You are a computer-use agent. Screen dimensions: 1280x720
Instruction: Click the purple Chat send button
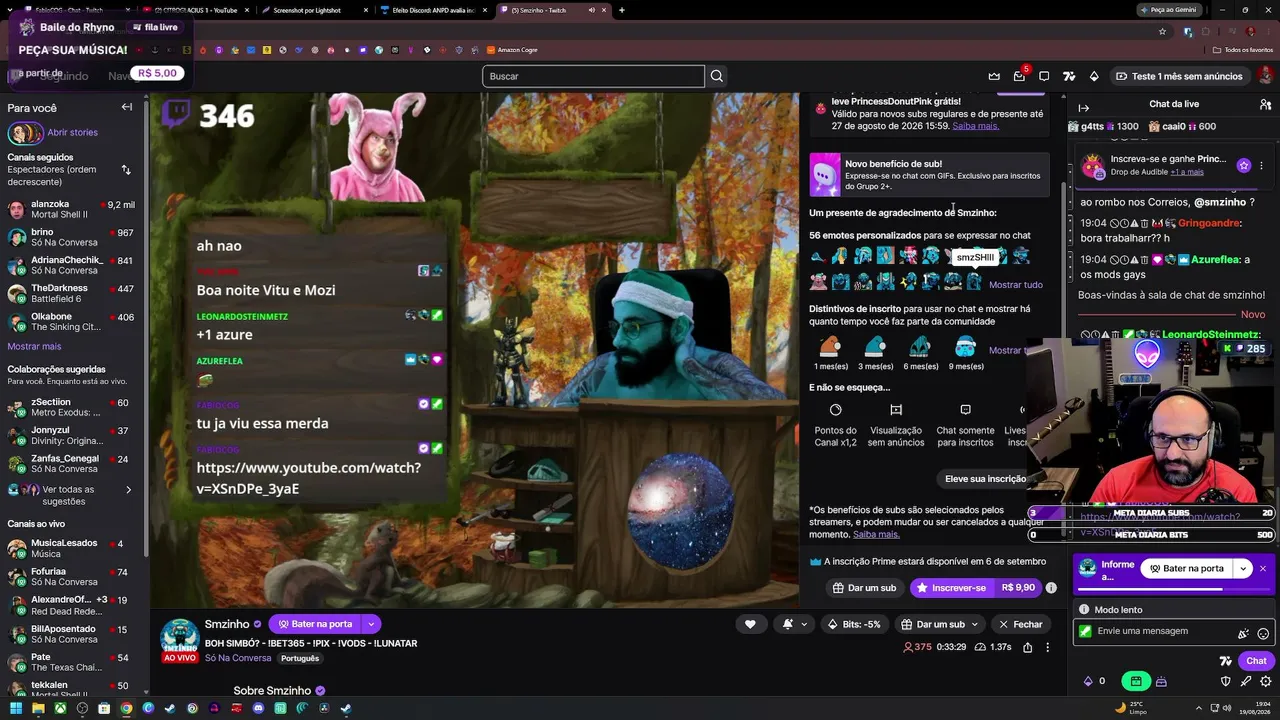pos(1257,660)
